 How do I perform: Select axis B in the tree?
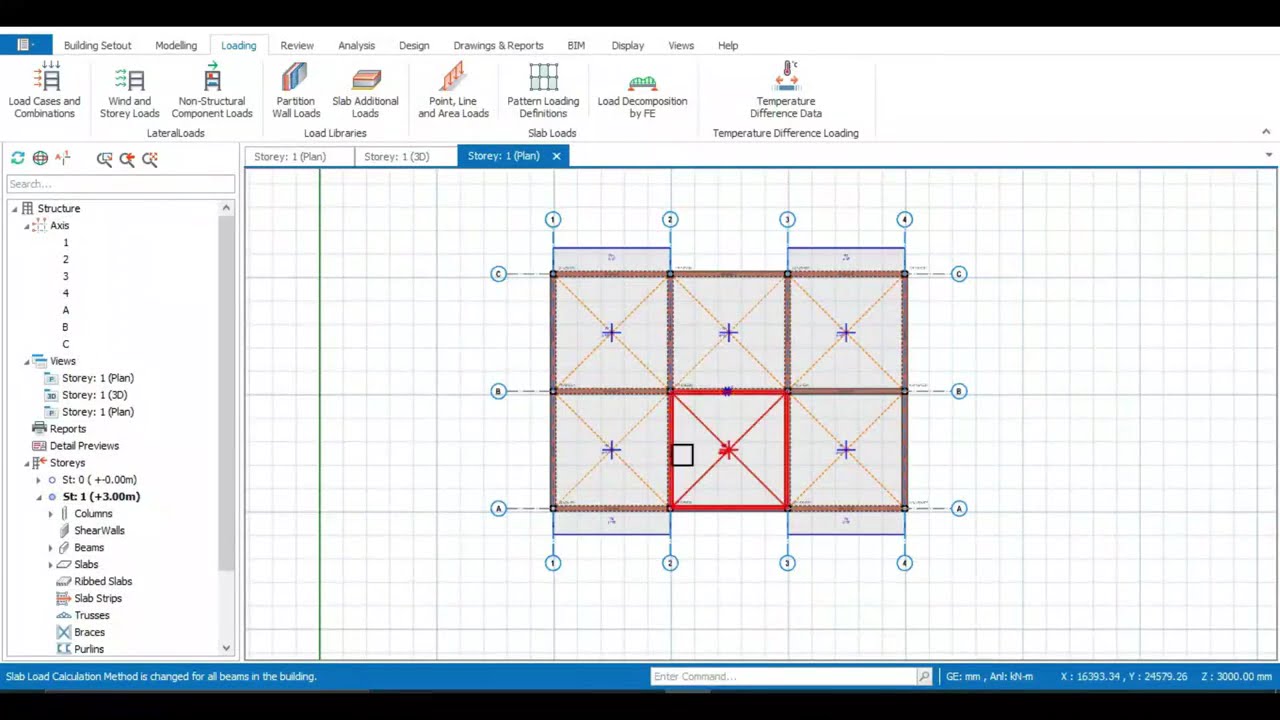click(65, 327)
